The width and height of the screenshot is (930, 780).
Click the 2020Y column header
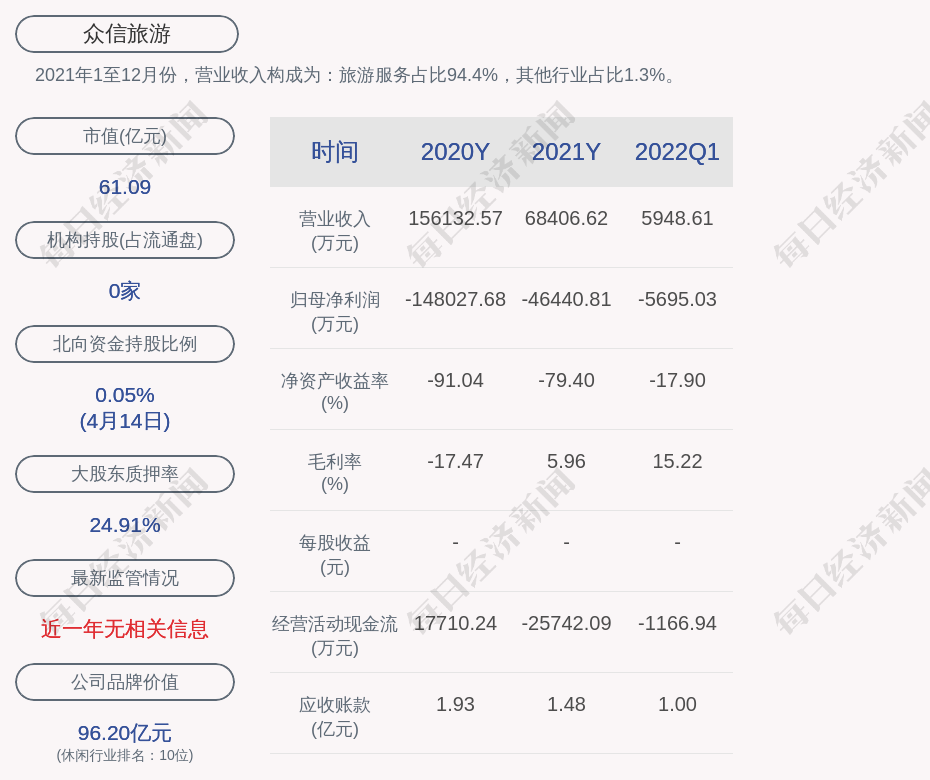coord(455,152)
